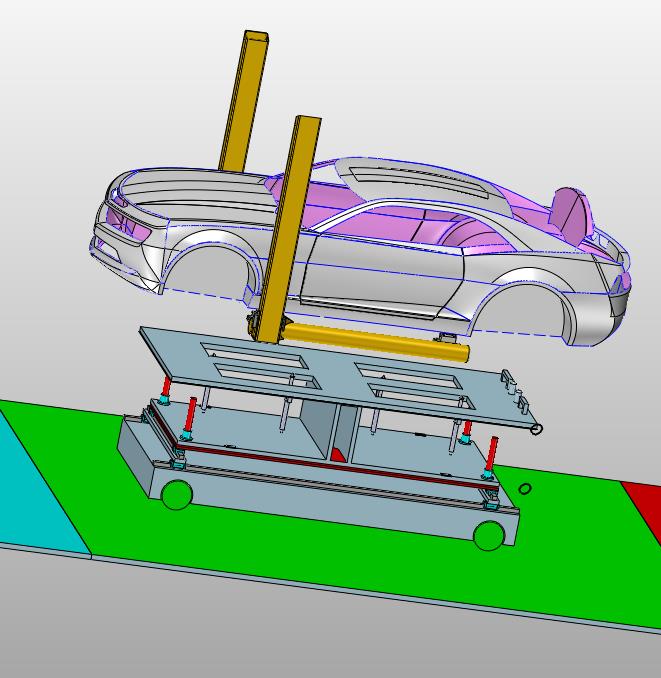Click the left green wheel of the cart
The height and width of the screenshot is (678, 661).
[177, 495]
